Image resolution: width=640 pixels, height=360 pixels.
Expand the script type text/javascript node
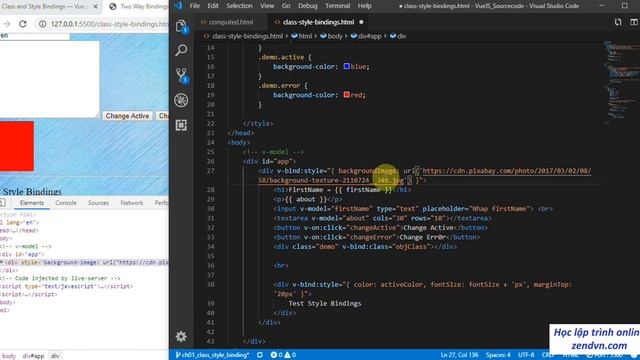coord(66,287)
